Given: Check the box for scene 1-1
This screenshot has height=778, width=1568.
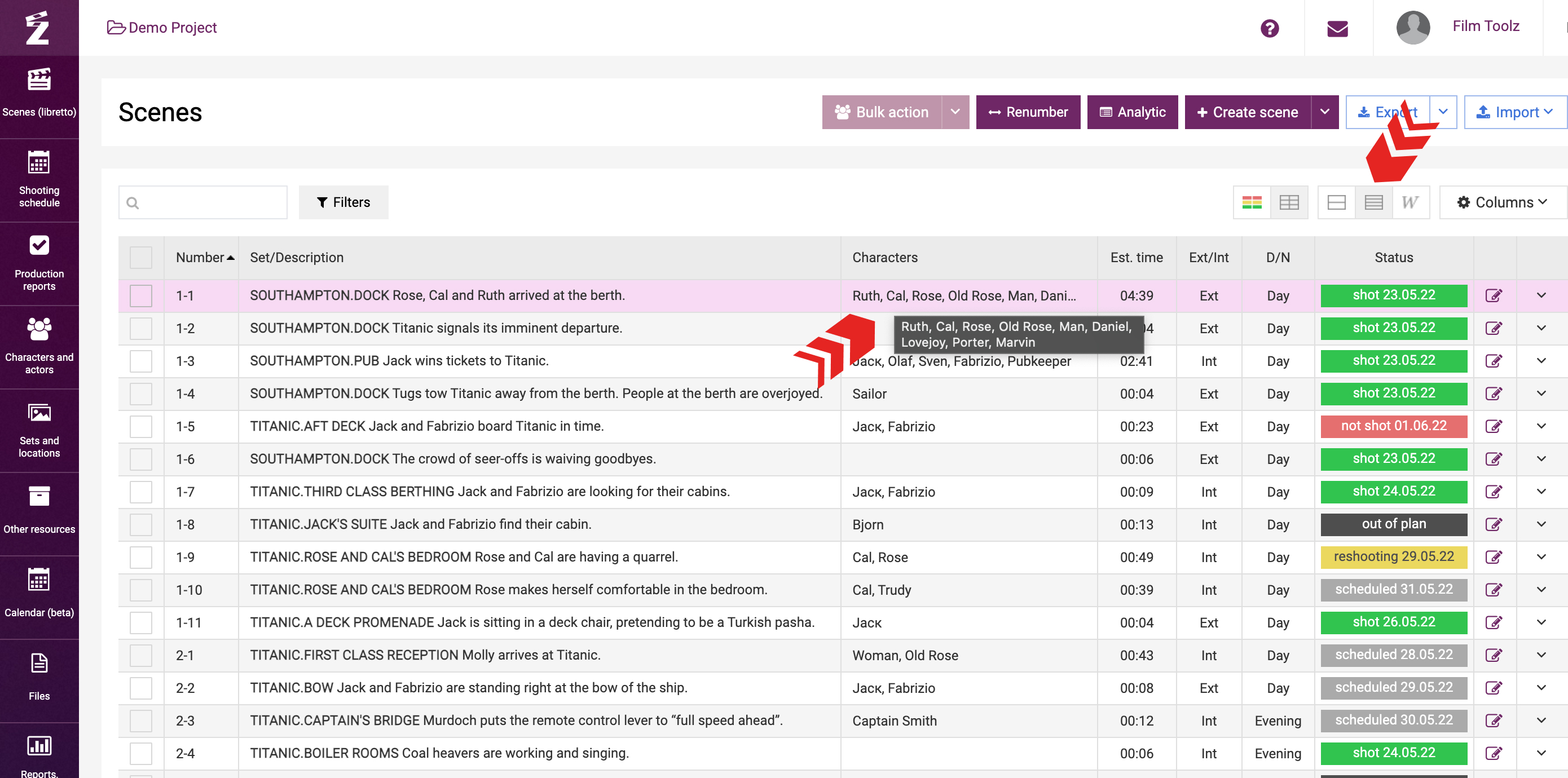Looking at the screenshot, I should [x=140, y=295].
